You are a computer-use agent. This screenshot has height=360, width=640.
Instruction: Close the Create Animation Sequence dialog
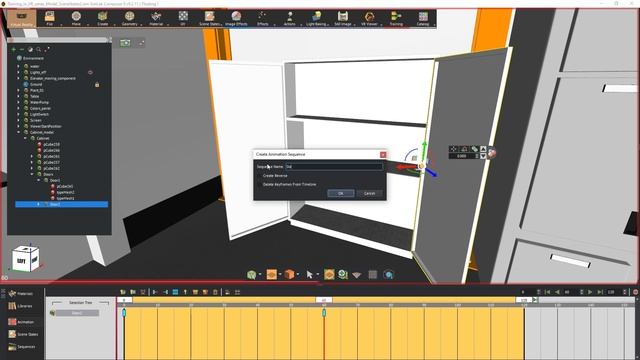pos(383,155)
